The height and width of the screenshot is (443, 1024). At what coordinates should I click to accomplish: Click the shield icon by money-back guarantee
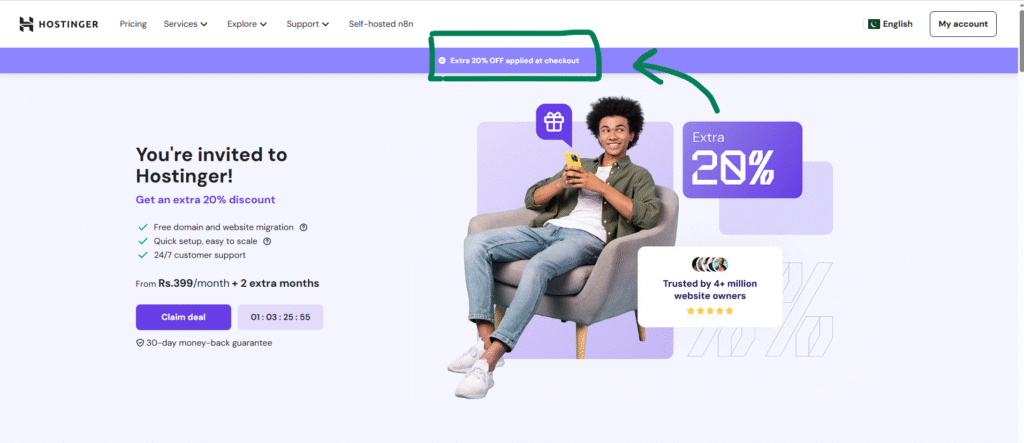[x=140, y=343]
